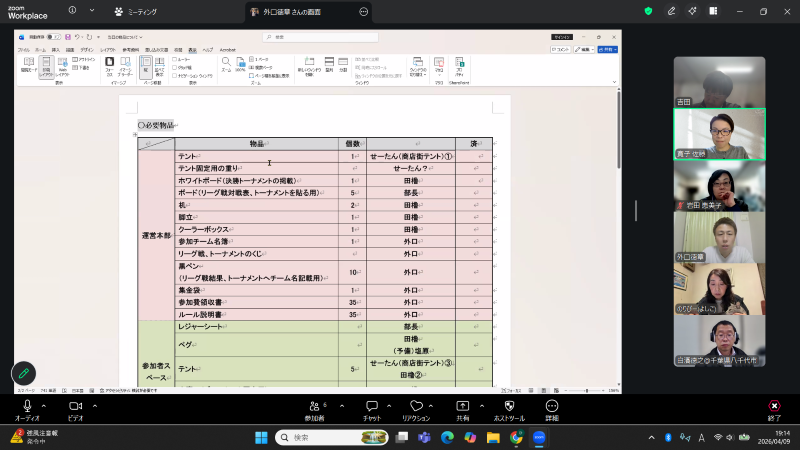800x450 pixels.
Task: Open the チャット chat panel
Action: [x=370, y=405]
